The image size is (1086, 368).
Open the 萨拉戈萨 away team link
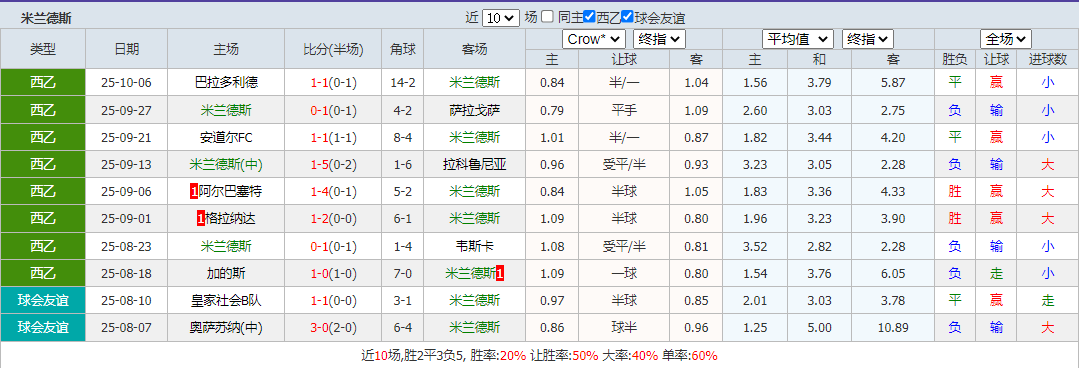(x=474, y=110)
